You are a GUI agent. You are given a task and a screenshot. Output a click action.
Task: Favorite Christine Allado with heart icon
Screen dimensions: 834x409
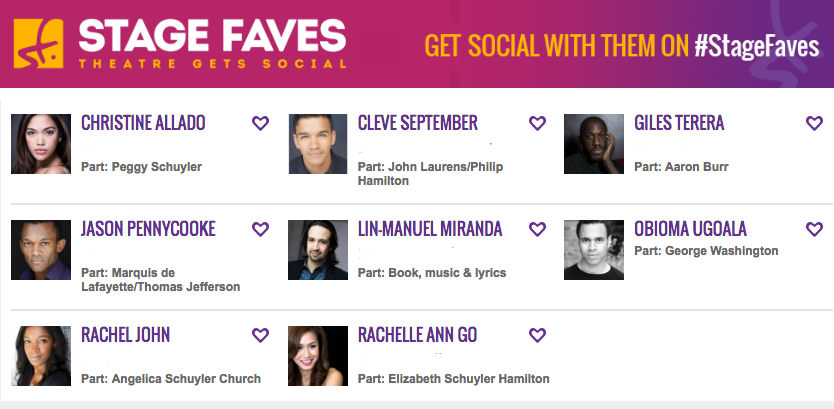coord(260,123)
